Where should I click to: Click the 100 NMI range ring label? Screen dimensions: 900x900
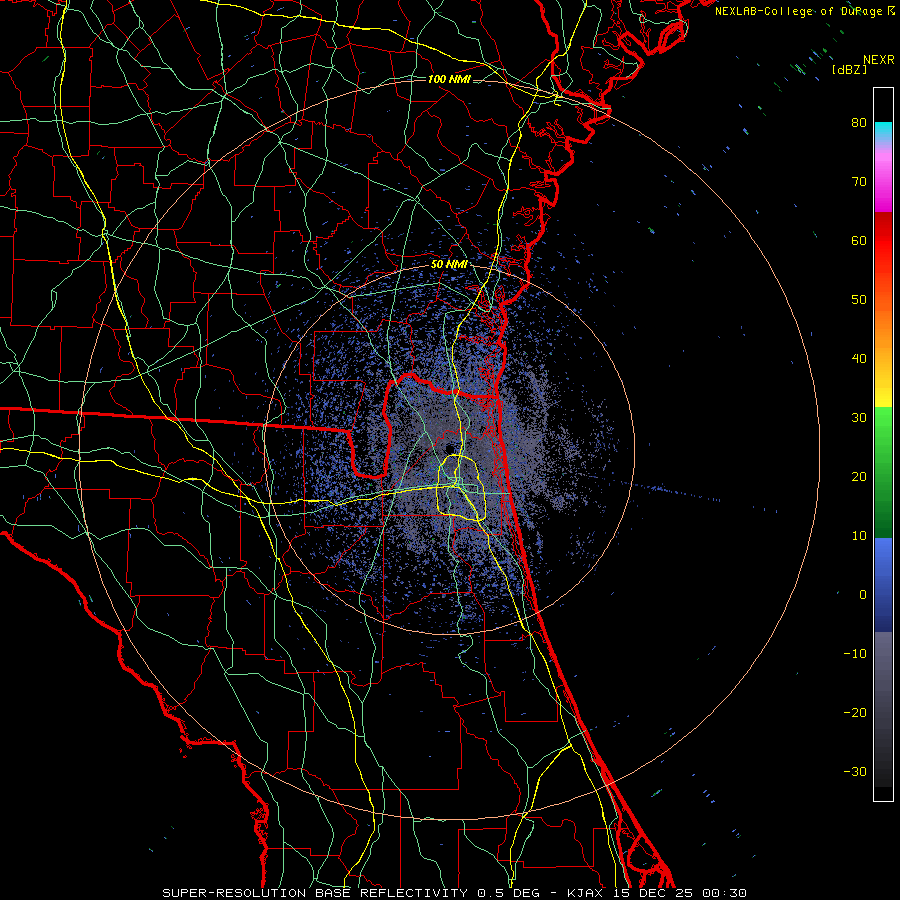pos(449,79)
